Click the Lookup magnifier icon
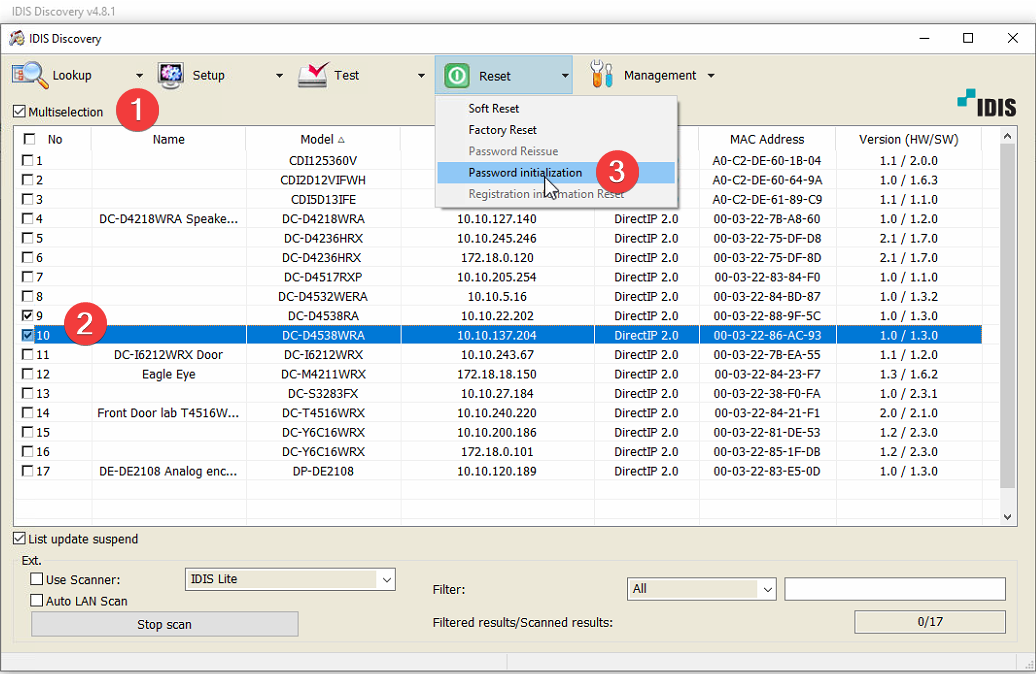Image resolution: width=1036 pixels, height=674 pixels. pyautogui.click(x=30, y=75)
